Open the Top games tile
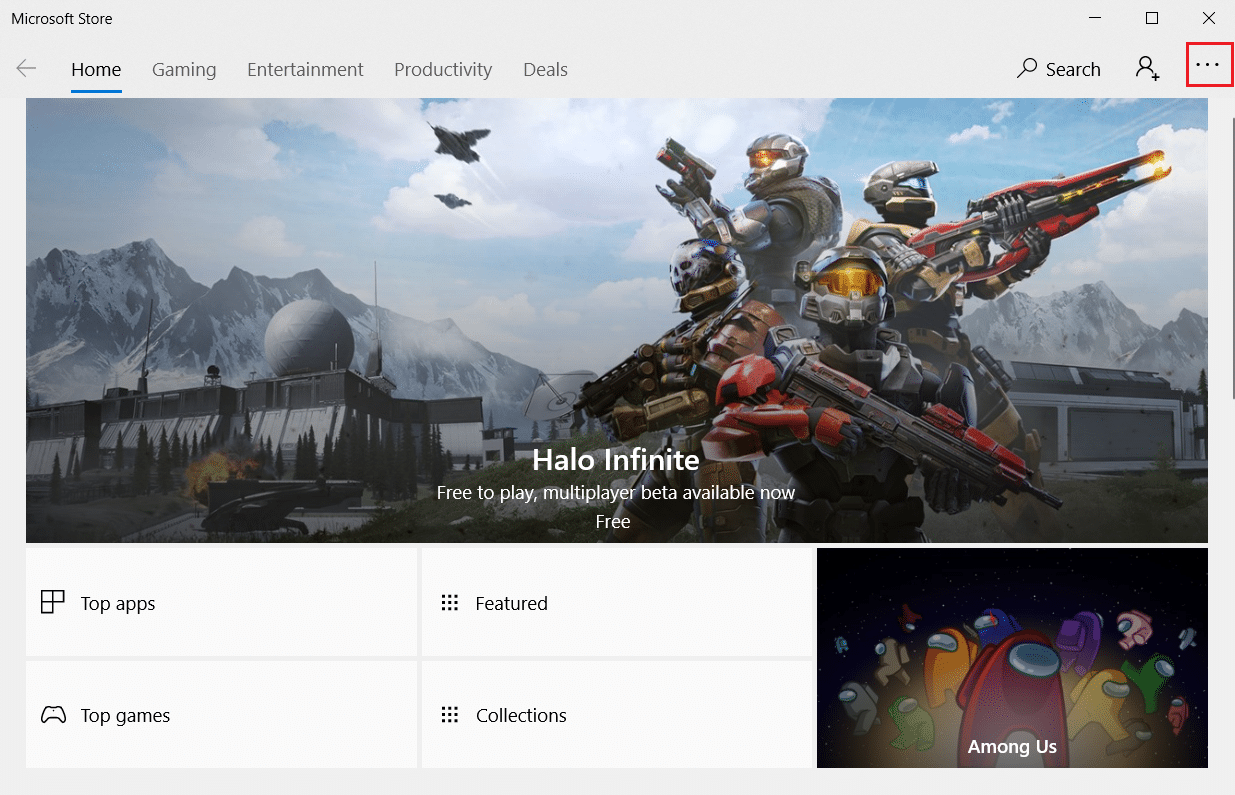Viewport: 1235px width, 795px height. click(x=221, y=714)
